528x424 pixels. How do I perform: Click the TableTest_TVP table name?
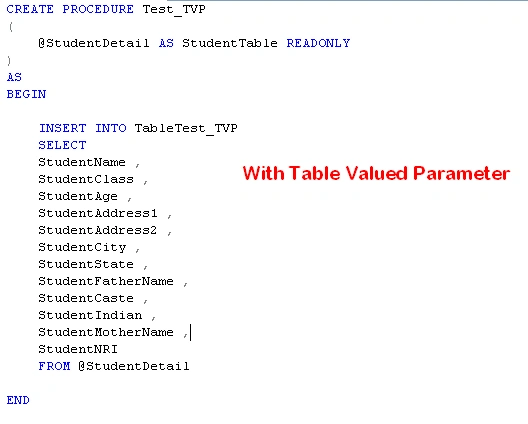(186, 129)
